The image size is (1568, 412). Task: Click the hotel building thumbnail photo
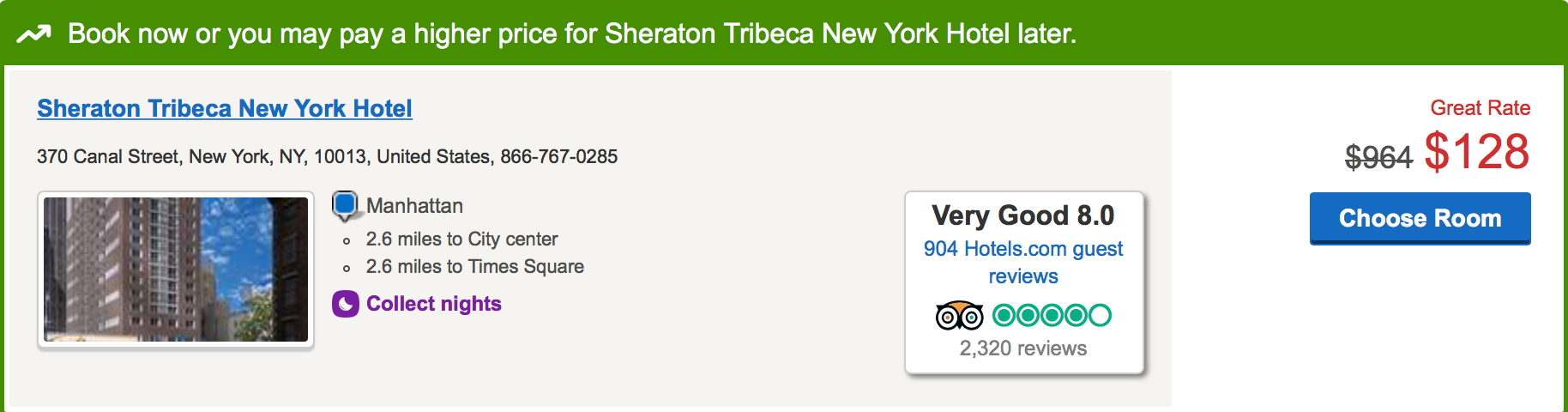click(176, 270)
